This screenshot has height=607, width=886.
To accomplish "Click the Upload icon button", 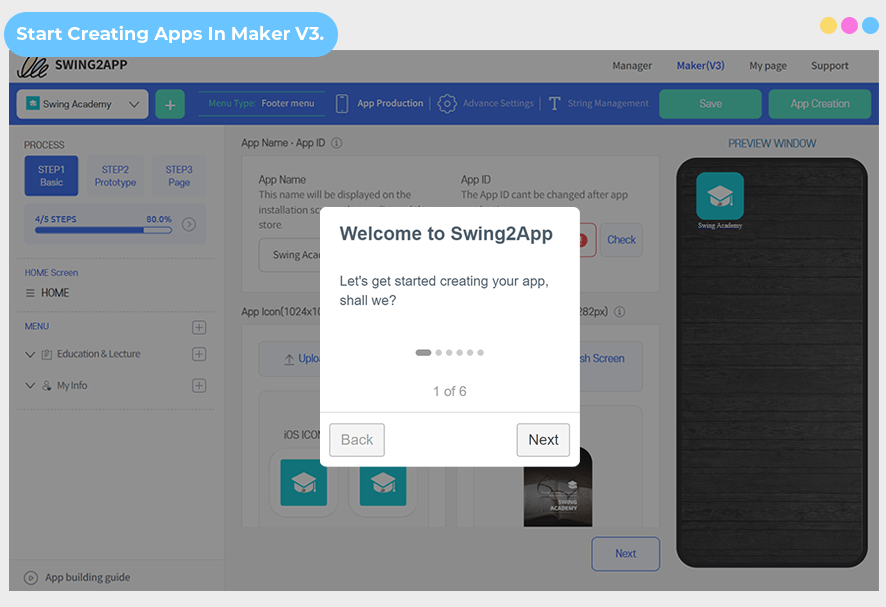I will pos(289,359).
